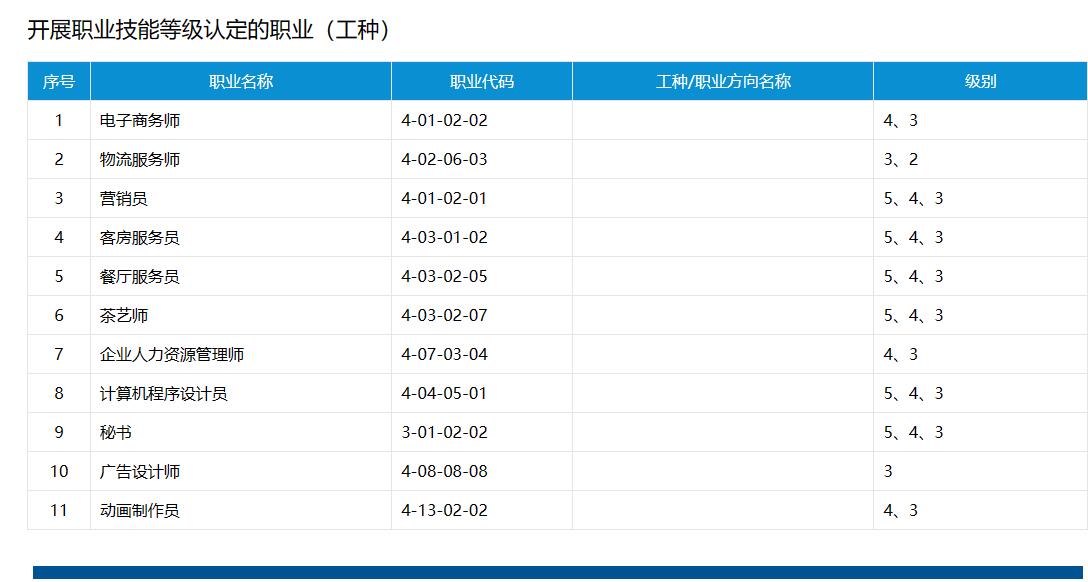Click occupation code 4-13-02-02
This screenshot has width=1088, height=582.
(x=444, y=511)
